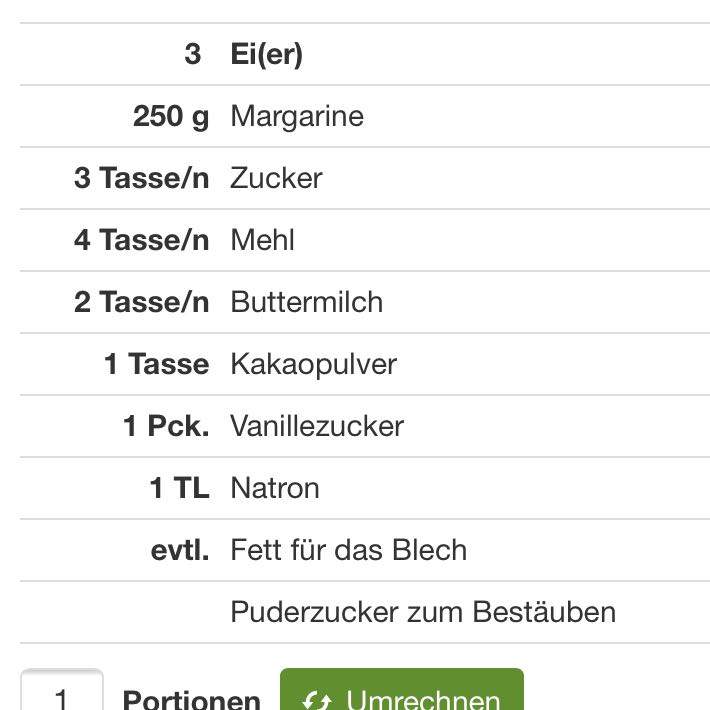The height and width of the screenshot is (710, 710).
Task: Click the refresh arrows icon on Umrechnen
Action: click(317, 698)
